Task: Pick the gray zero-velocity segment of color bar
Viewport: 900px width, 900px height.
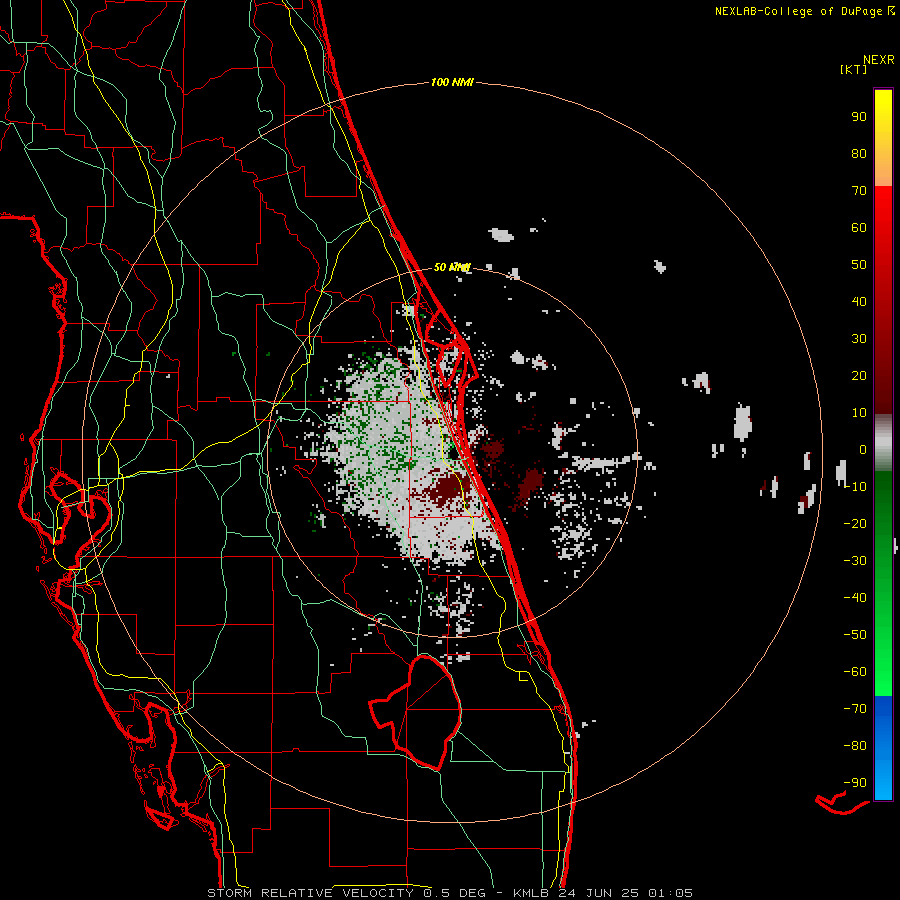Action: click(x=883, y=443)
